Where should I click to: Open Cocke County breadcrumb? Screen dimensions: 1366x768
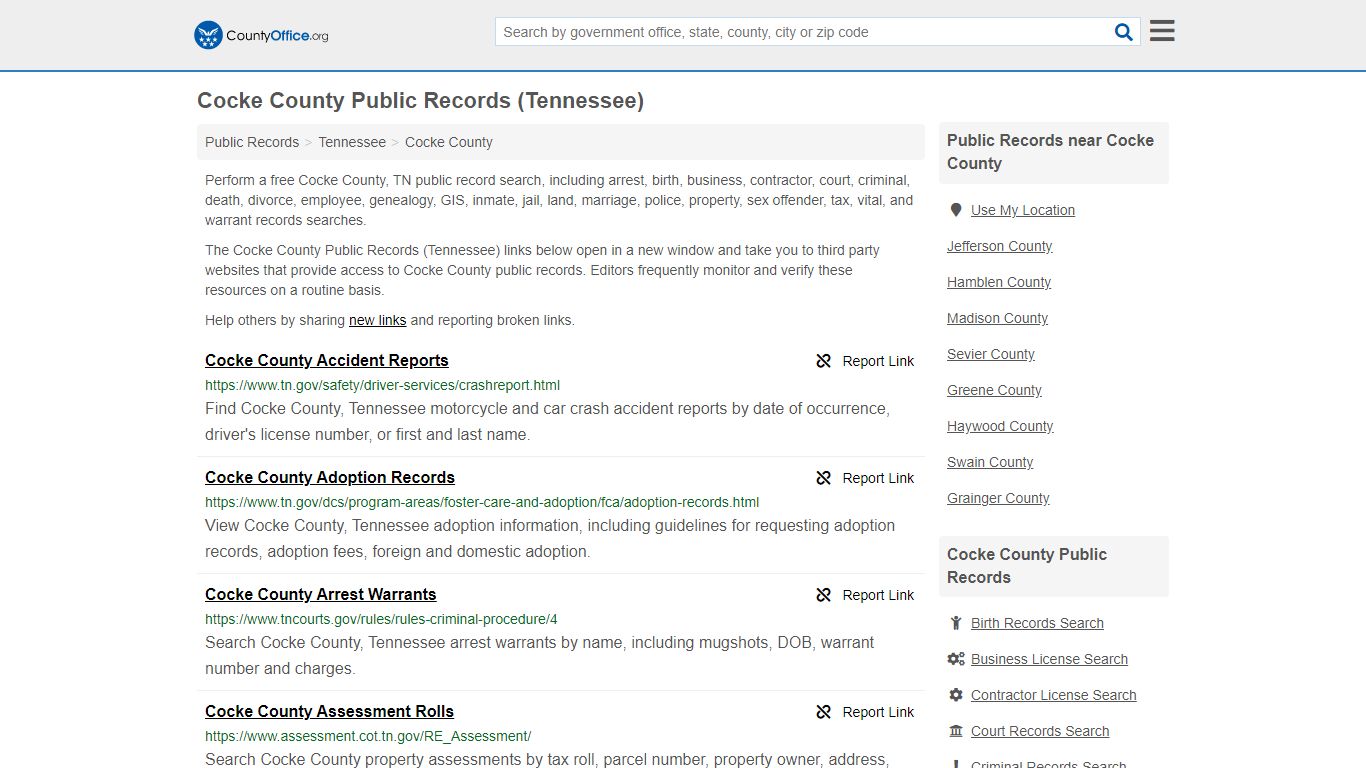pyautogui.click(x=449, y=142)
